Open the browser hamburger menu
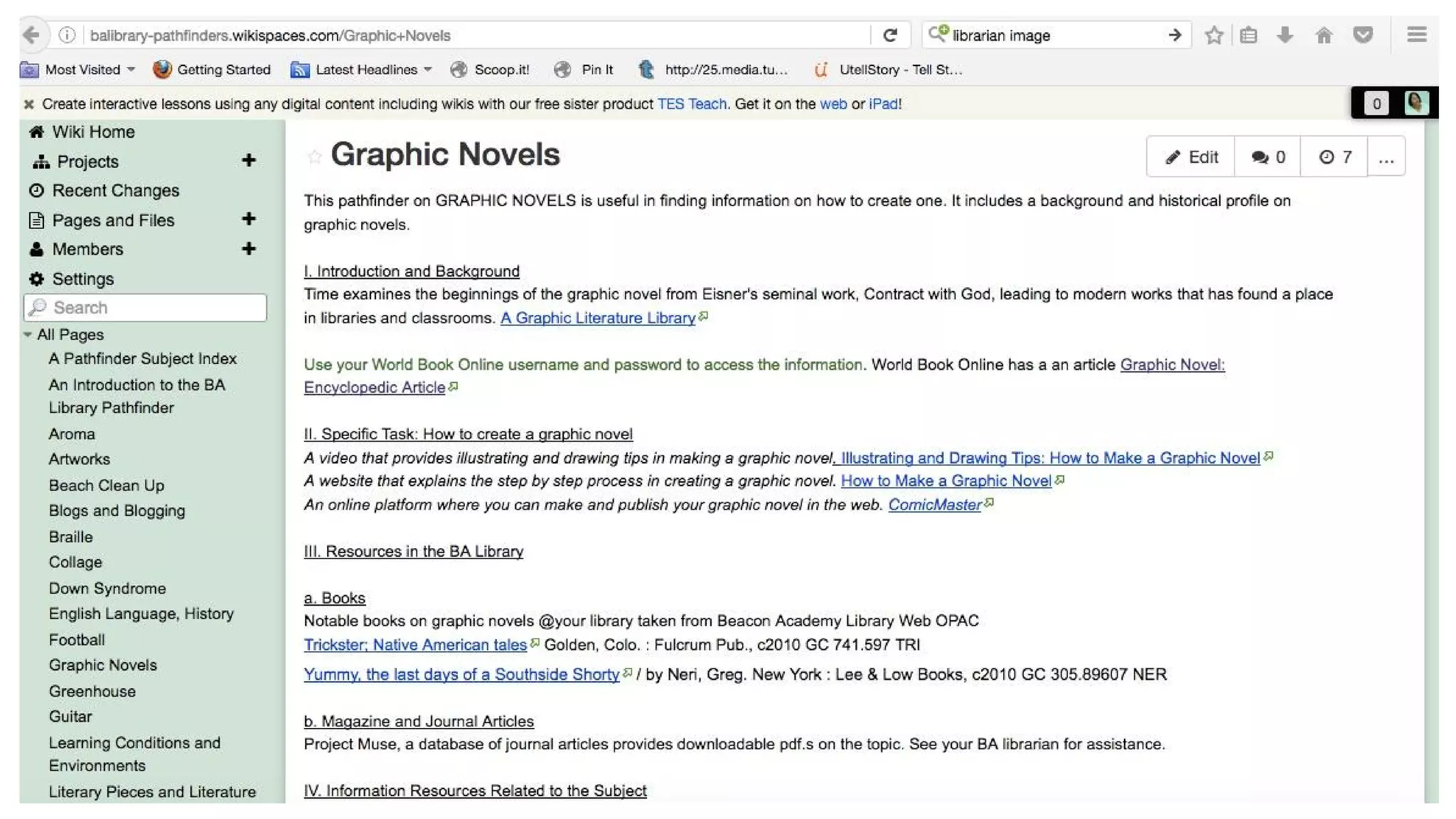Image resolution: width=1456 pixels, height=819 pixels. point(1416,35)
